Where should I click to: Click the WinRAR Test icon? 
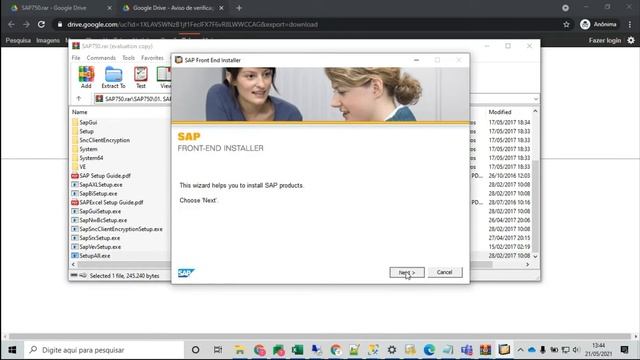point(140,77)
